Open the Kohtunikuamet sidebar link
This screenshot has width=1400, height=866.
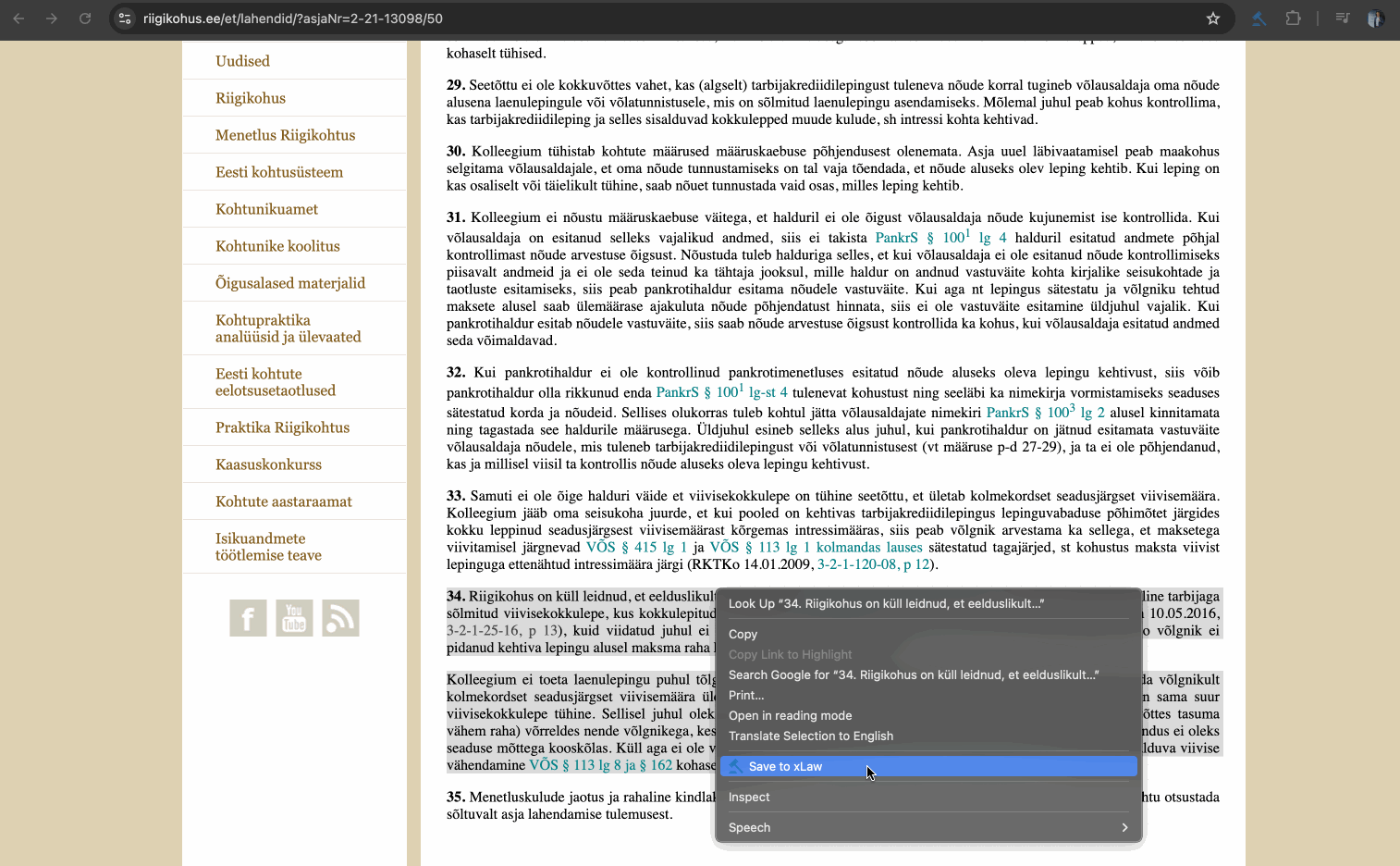point(266,209)
